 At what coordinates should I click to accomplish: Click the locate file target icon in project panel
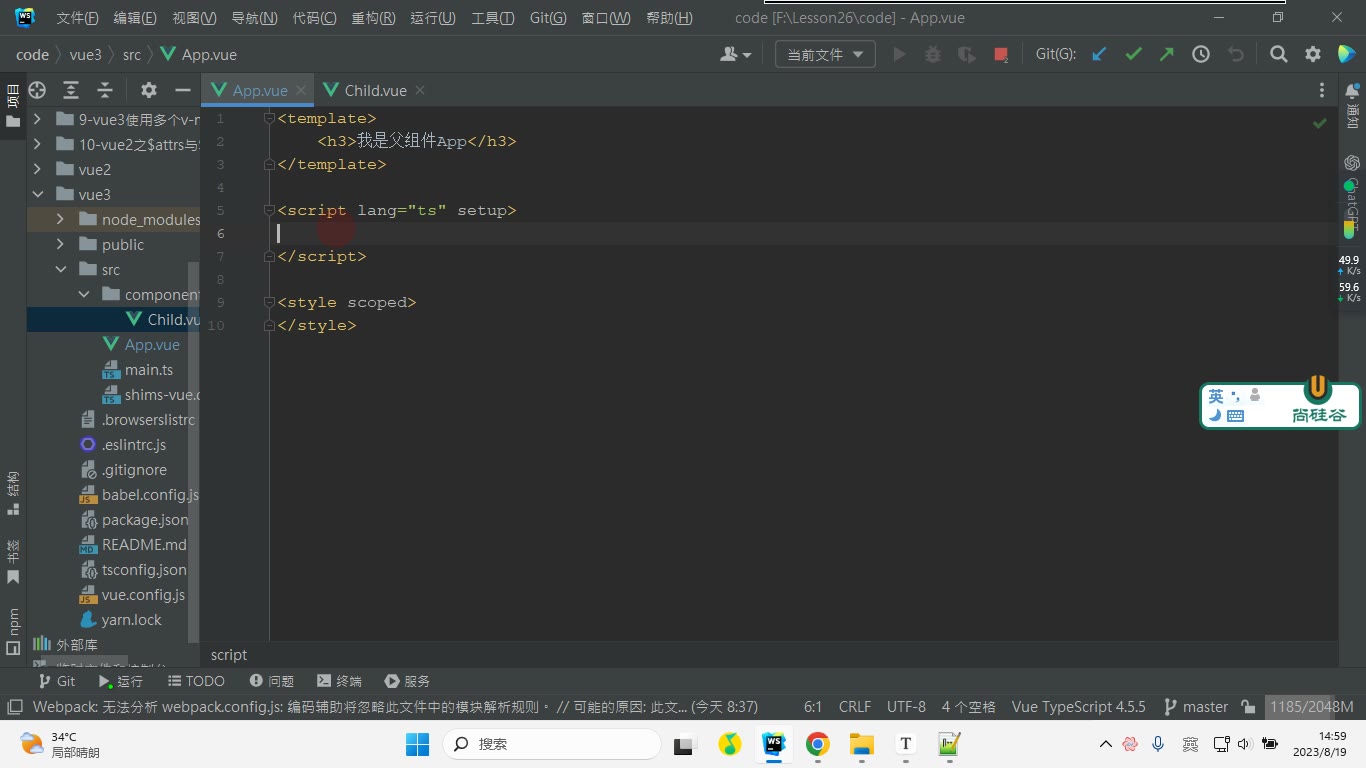[37, 90]
